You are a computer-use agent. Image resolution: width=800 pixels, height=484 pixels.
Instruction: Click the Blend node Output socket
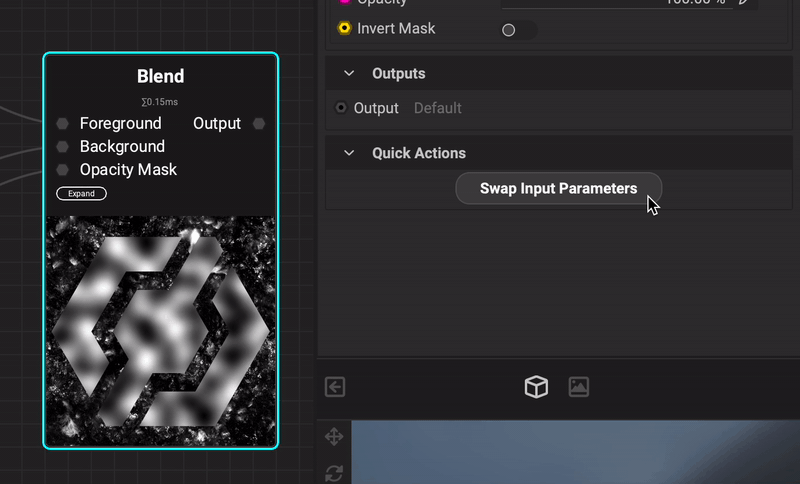[259, 123]
